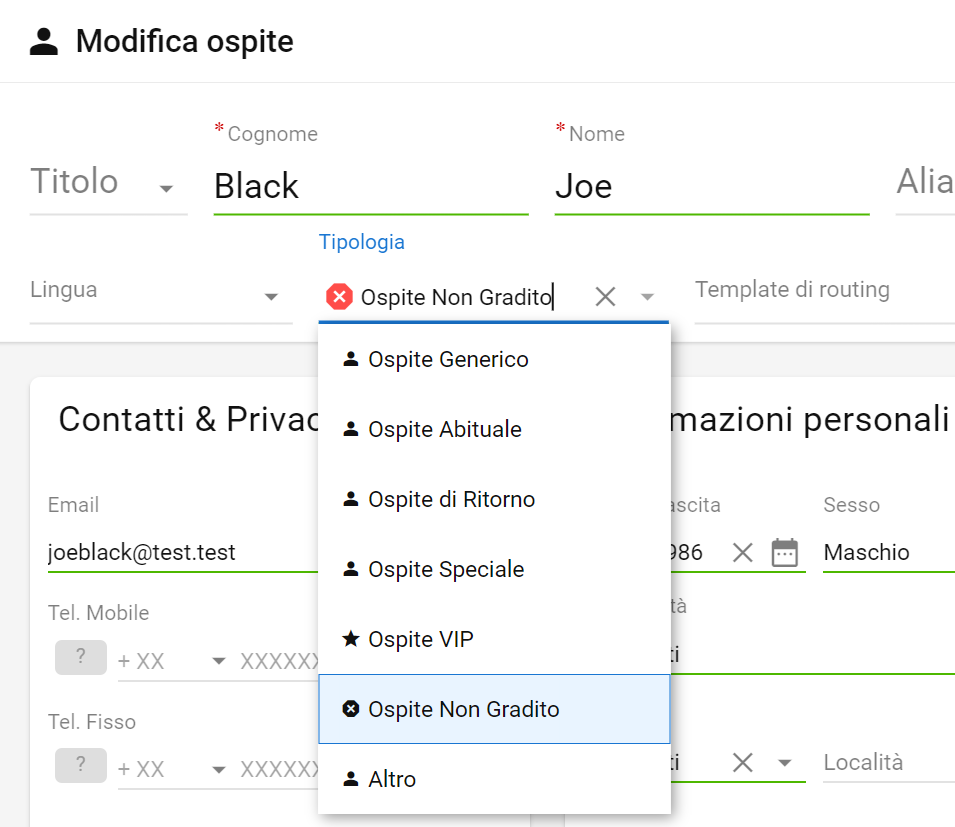Screen dimensions: 955x827
Task: Select Ospite Generico option
Action: (494, 359)
